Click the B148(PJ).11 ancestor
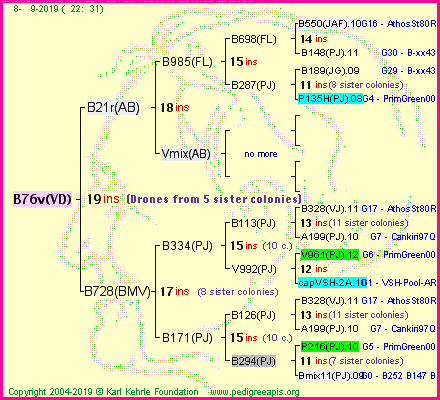 (x=329, y=53)
